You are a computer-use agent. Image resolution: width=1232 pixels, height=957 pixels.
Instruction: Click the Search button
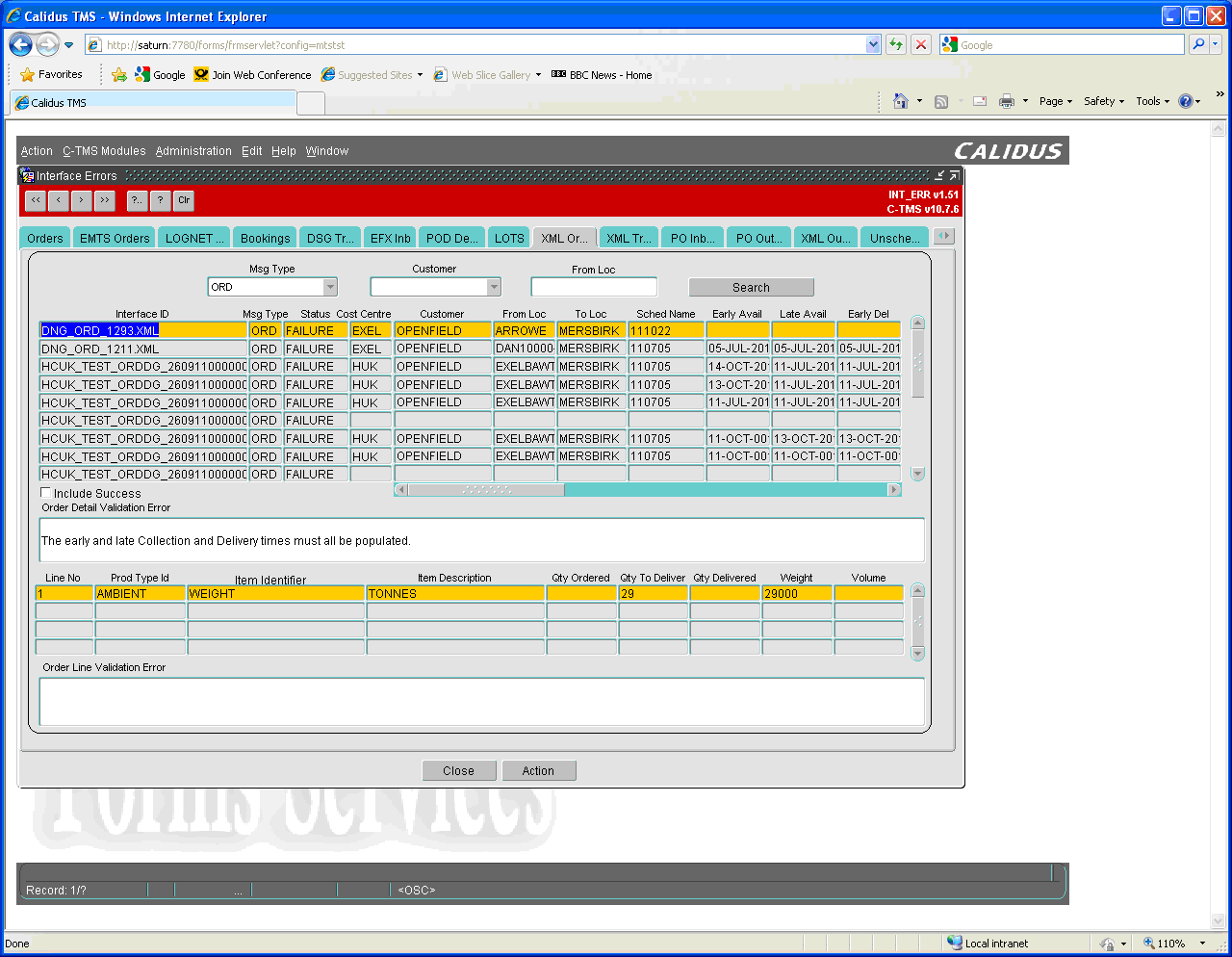point(751,287)
